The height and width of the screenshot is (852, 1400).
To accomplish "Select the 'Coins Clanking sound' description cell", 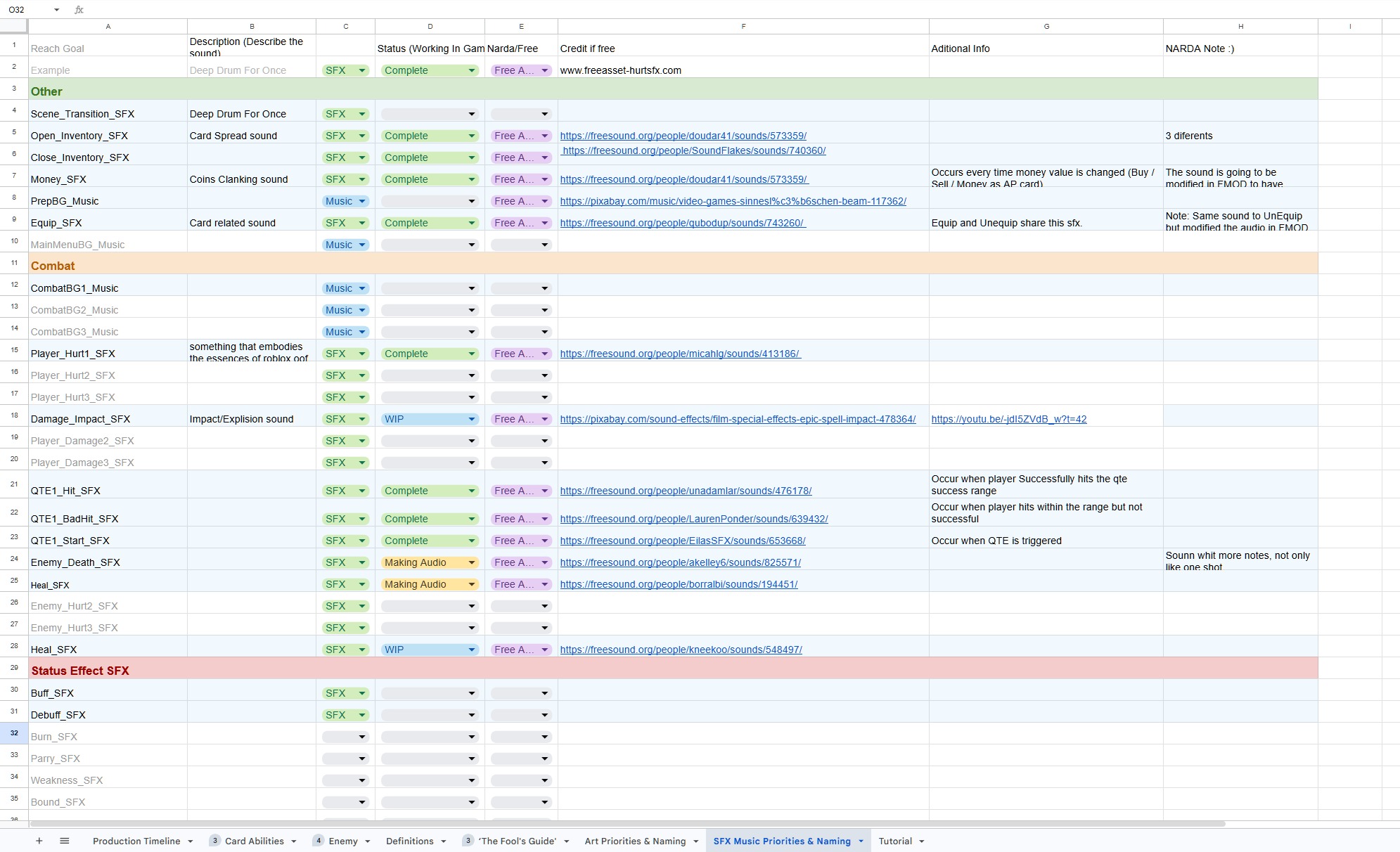I will point(252,176).
